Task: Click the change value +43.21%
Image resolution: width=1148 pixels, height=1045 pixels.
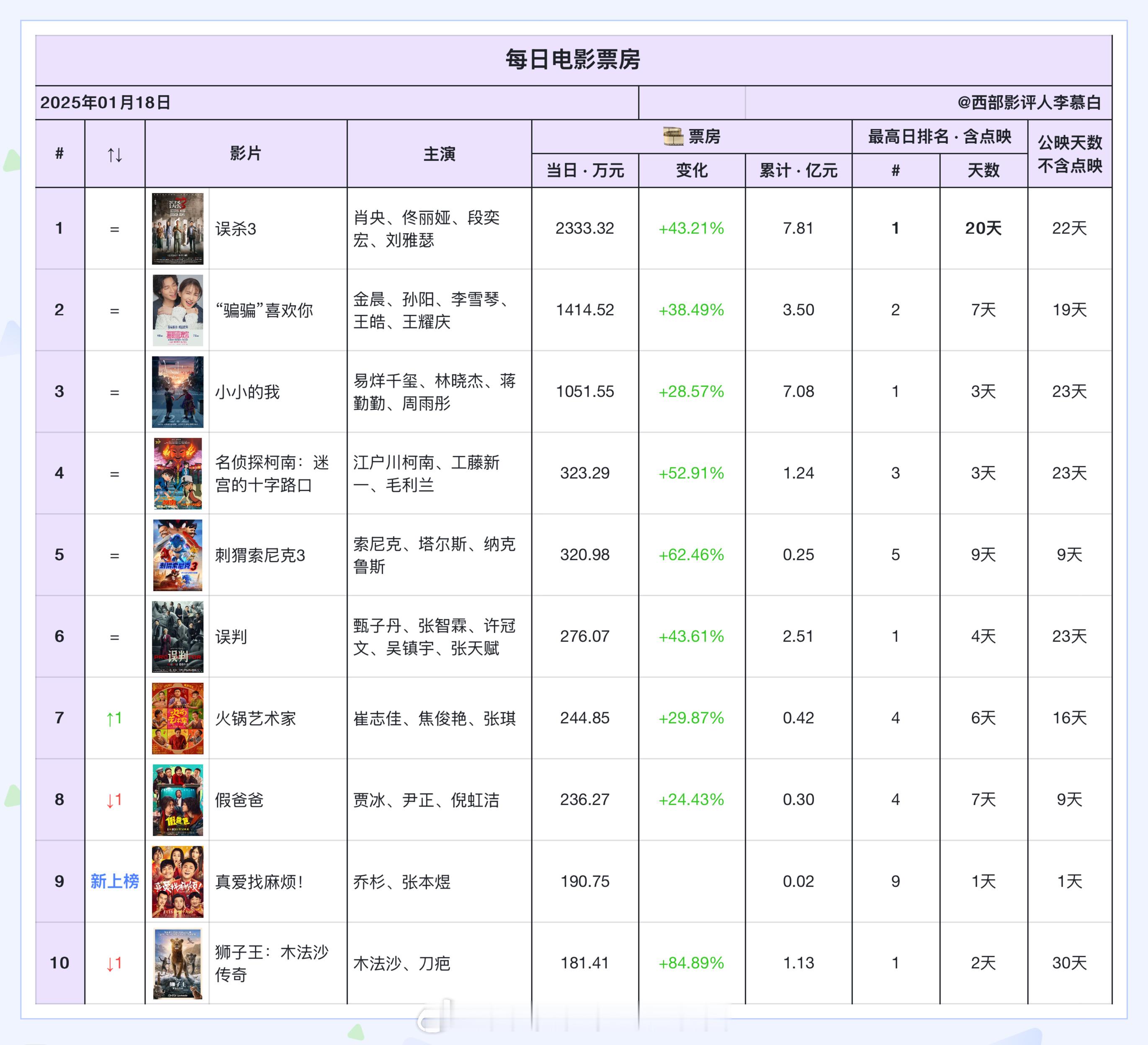Action: click(x=691, y=228)
